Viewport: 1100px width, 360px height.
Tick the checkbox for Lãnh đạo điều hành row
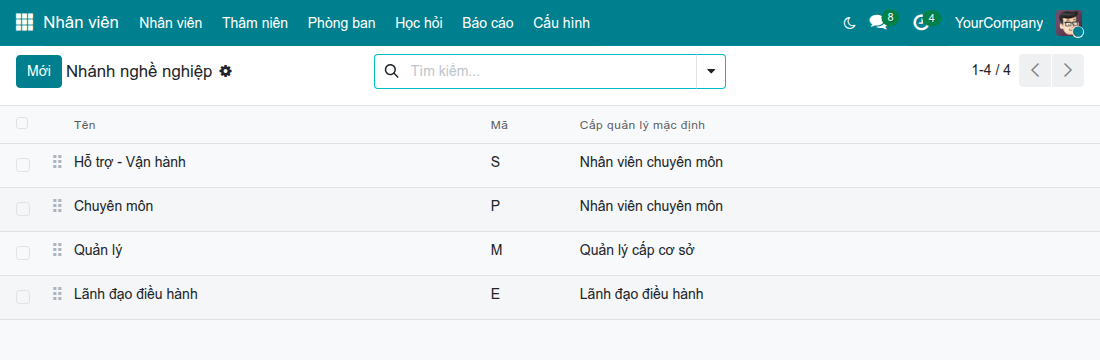[x=23, y=297]
